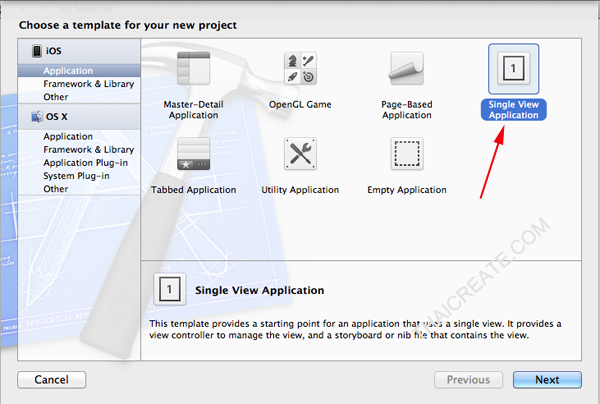The height and width of the screenshot is (404, 600).
Task: Click the Single View icon in description pane
Action: click(170, 289)
